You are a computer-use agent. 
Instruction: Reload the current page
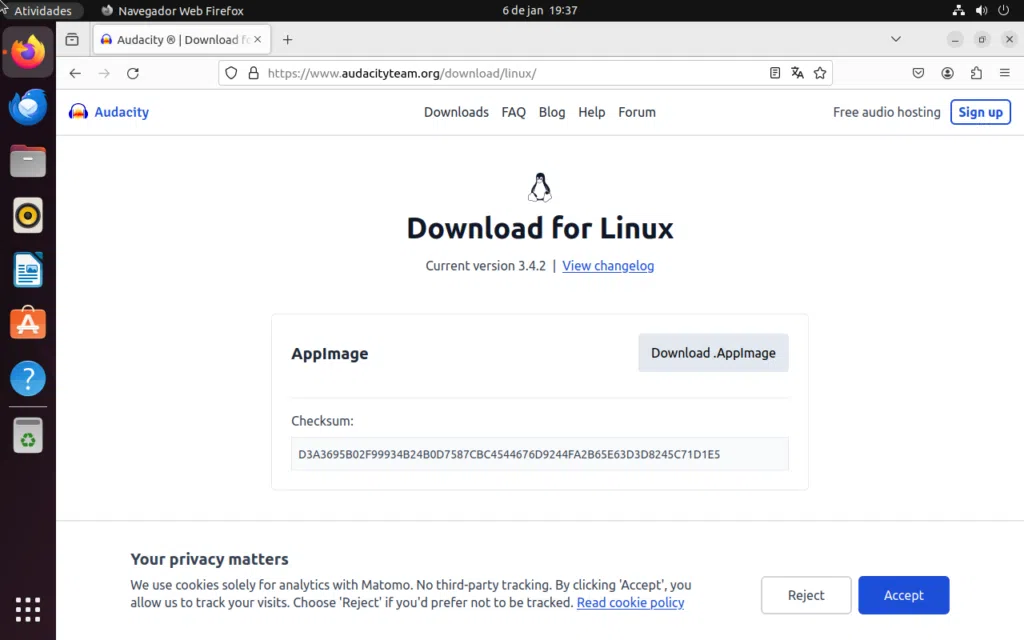[x=133, y=72]
